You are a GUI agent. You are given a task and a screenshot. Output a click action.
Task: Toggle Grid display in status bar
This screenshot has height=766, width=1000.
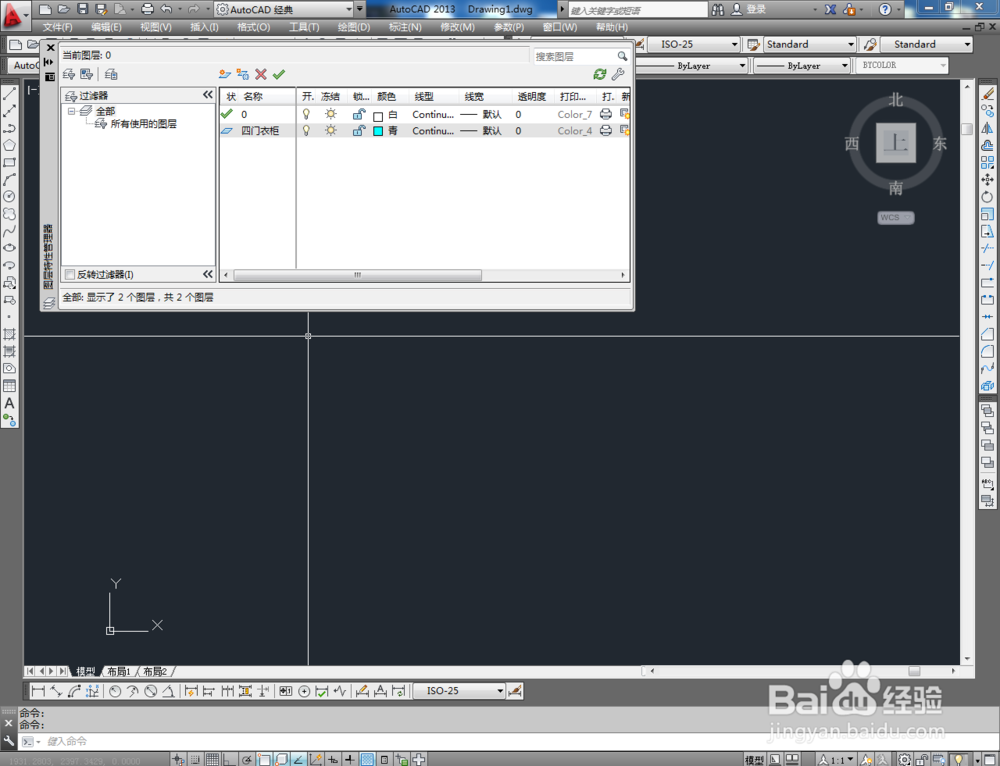pyautogui.click(x=212, y=760)
